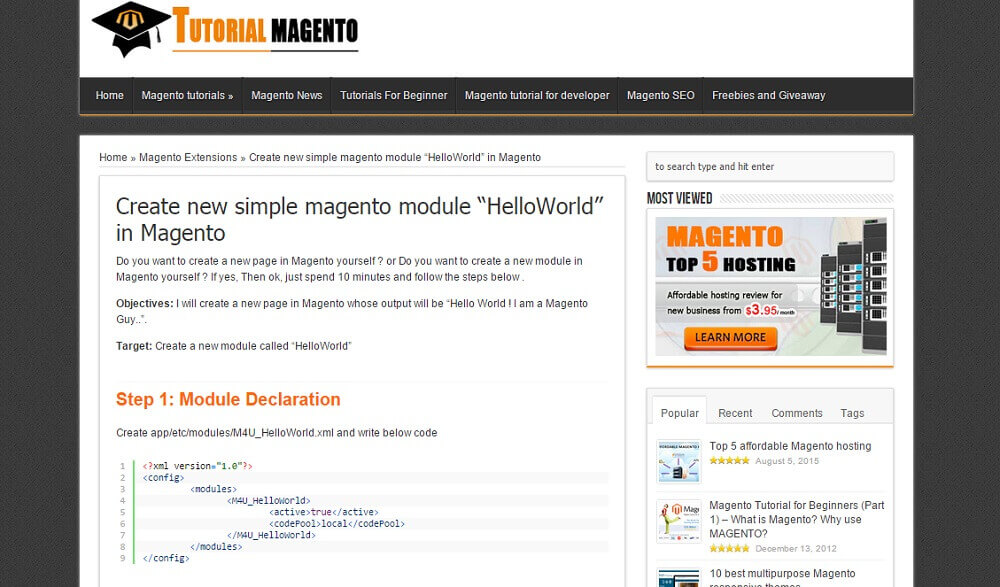Click thumbnail for Magento Tutorial for Beginners post
1000x587 pixels.
pos(679,521)
